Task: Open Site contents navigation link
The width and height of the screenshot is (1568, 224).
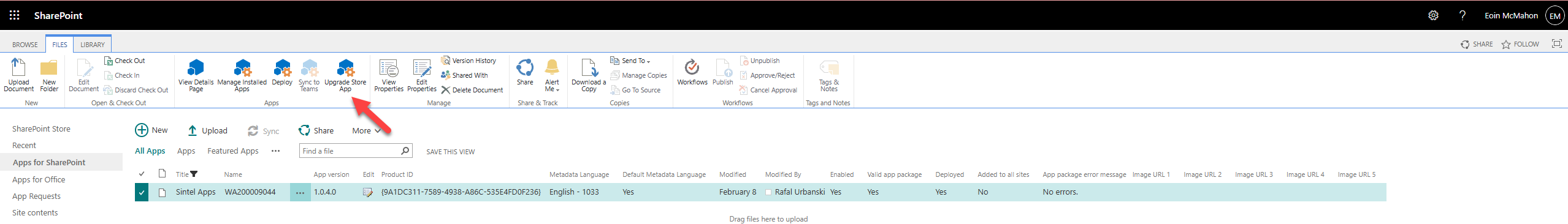Action: click(x=35, y=212)
